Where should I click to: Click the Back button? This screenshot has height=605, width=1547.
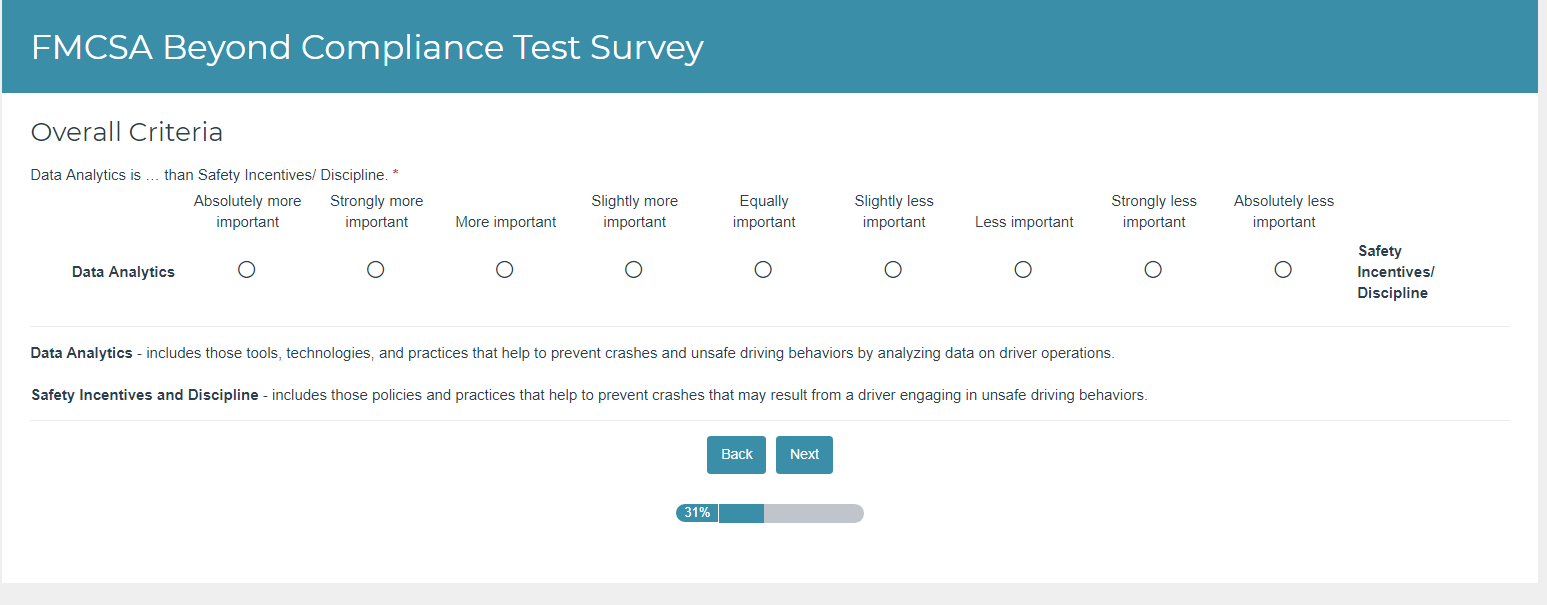pyautogui.click(x=736, y=455)
